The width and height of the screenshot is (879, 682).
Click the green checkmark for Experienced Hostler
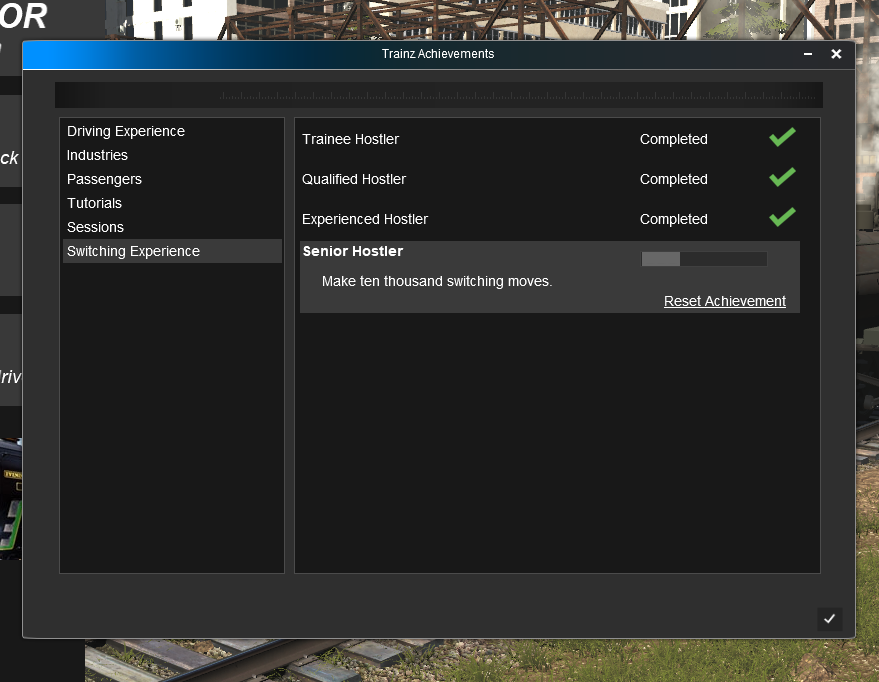[783, 217]
